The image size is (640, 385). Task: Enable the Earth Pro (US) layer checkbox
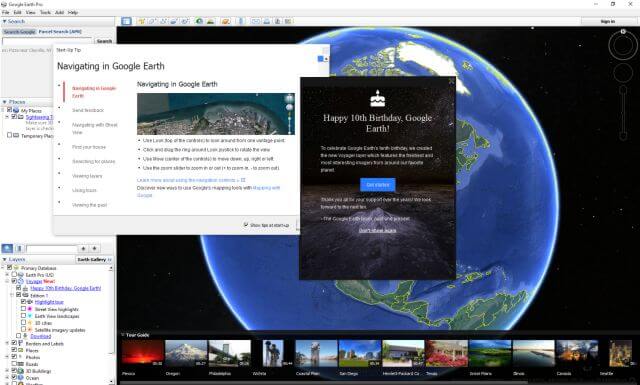(14, 275)
